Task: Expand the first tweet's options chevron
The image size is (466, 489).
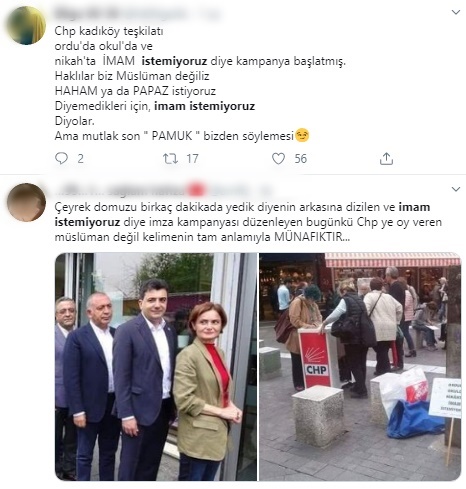Action: tap(455, 12)
